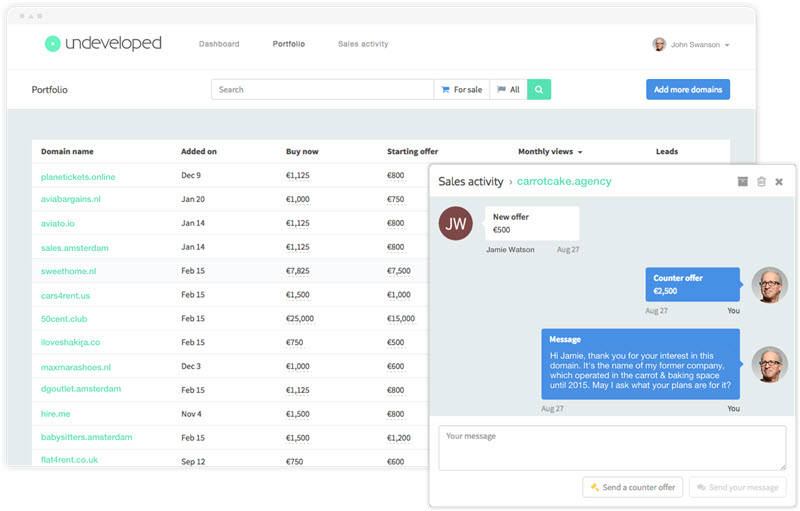Edit the €15,000 starting offer
This screenshot has width=800, height=511.
401,319
